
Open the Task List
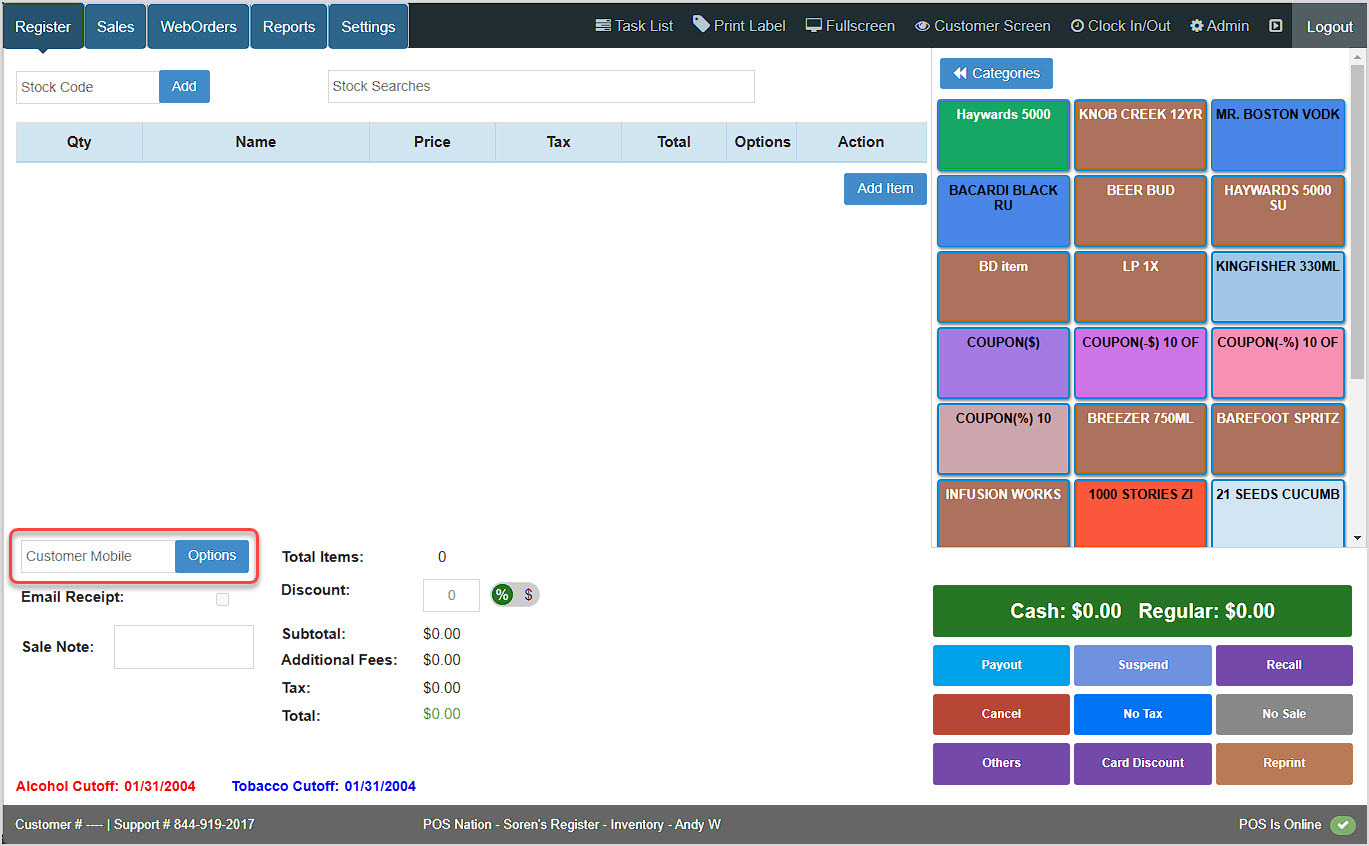click(x=634, y=25)
